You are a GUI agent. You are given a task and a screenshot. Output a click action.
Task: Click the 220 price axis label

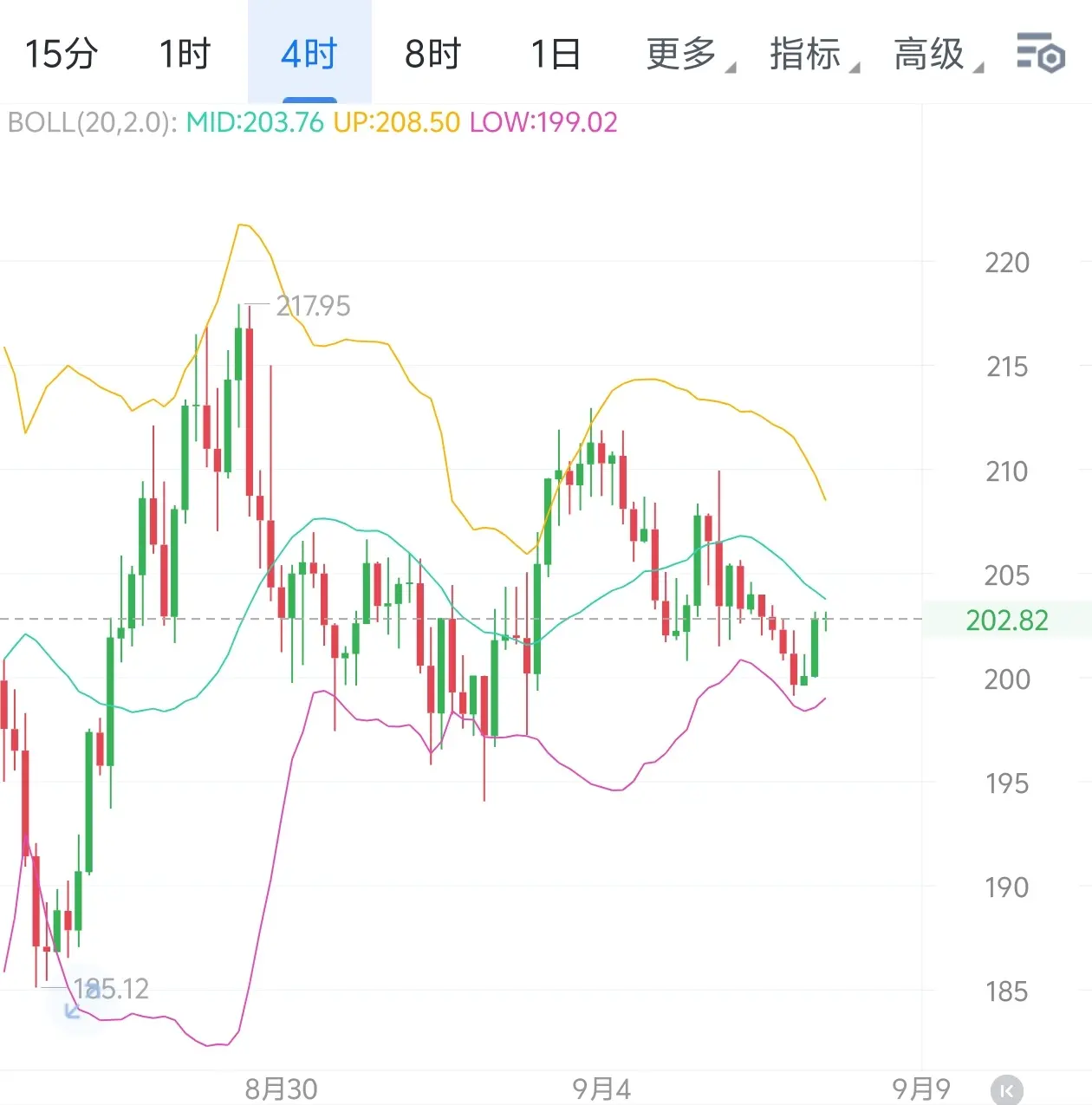[x=1007, y=263]
